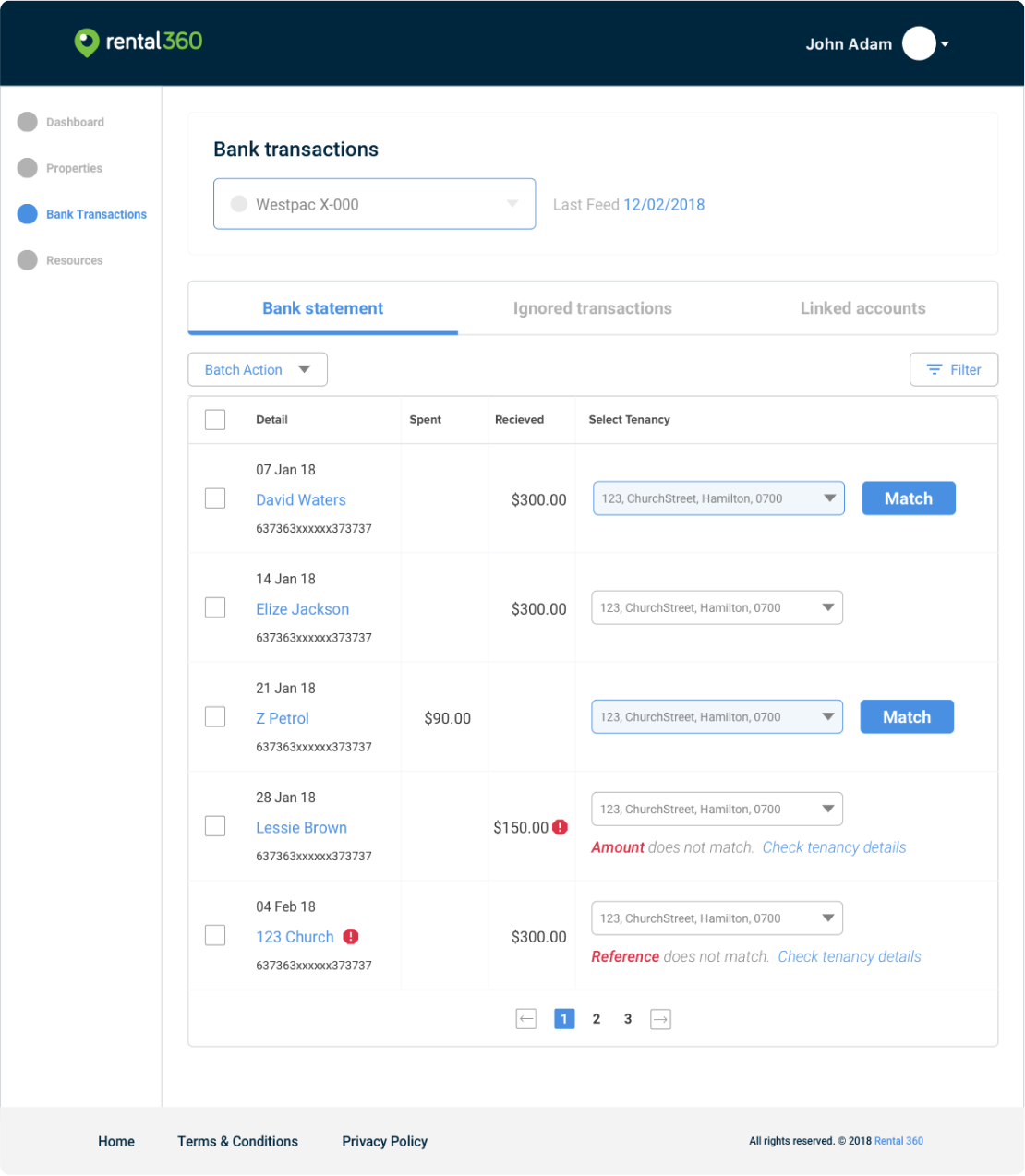
Task: Click the John Adam avatar circle
Action: [919, 43]
